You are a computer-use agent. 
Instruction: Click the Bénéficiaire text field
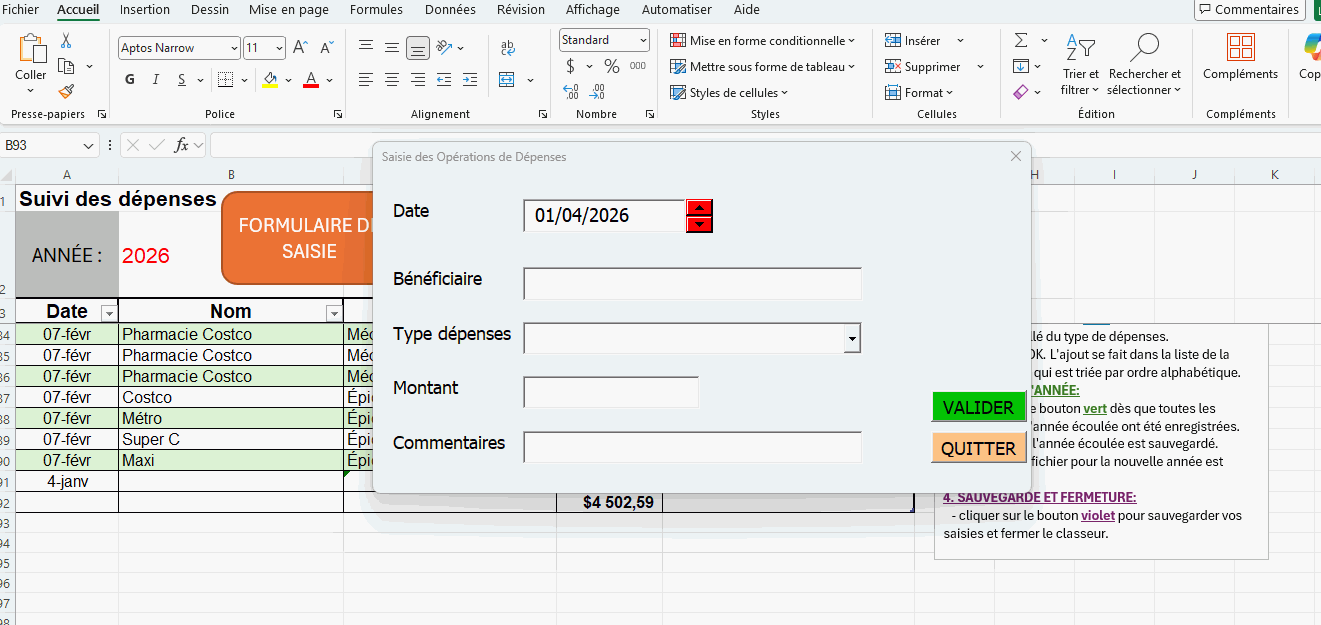point(692,284)
